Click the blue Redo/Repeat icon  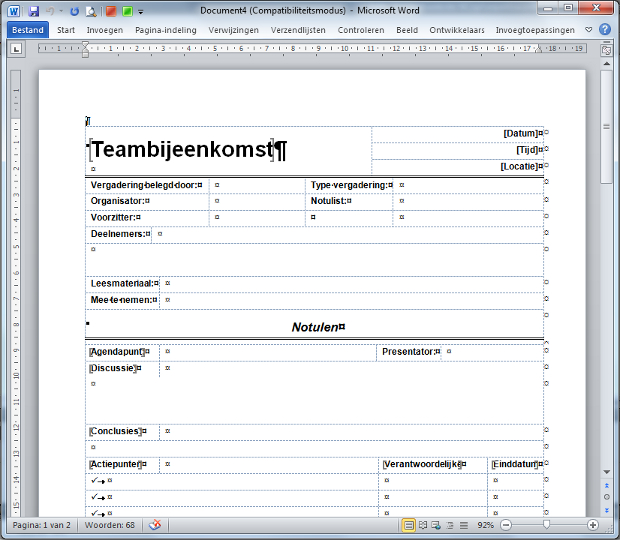[74, 11]
